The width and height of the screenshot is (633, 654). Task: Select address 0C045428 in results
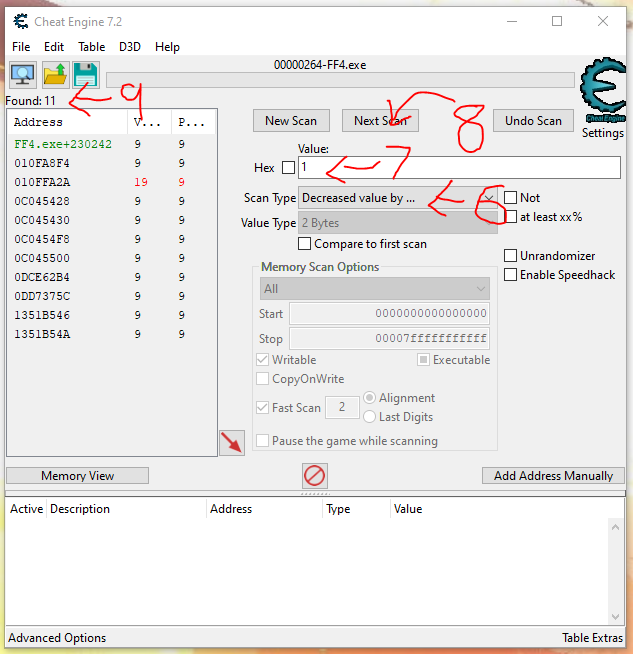click(112, 201)
